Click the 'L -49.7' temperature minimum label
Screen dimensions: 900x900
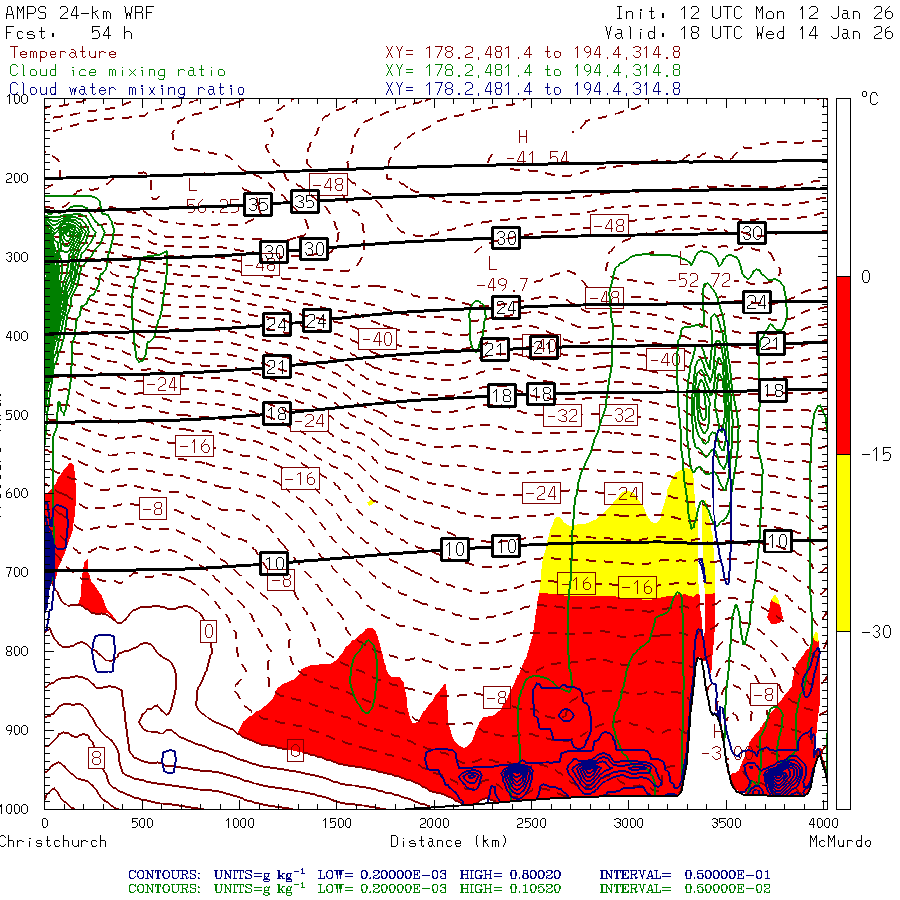click(502, 274)
